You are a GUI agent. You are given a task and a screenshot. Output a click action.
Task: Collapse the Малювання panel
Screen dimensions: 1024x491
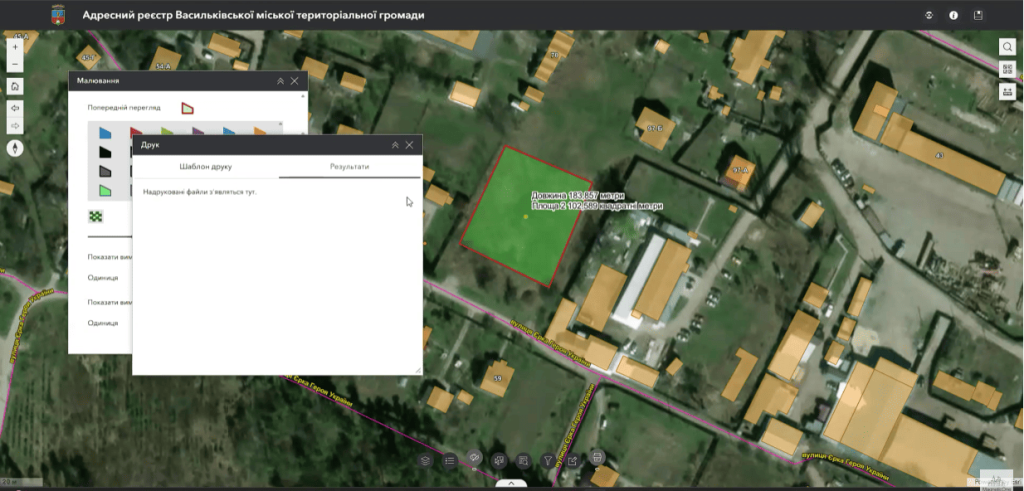(281, 81)
